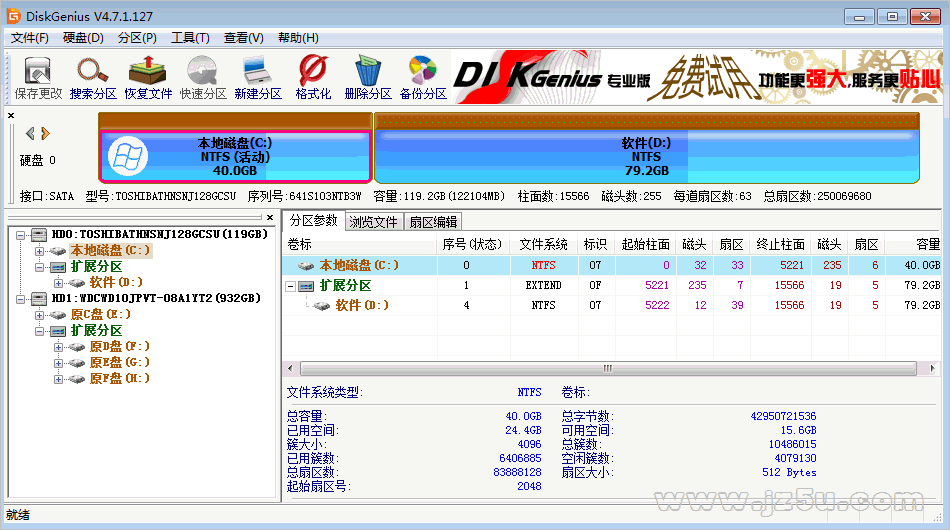Click the 保存更改 save changes icon

[38, 78]
